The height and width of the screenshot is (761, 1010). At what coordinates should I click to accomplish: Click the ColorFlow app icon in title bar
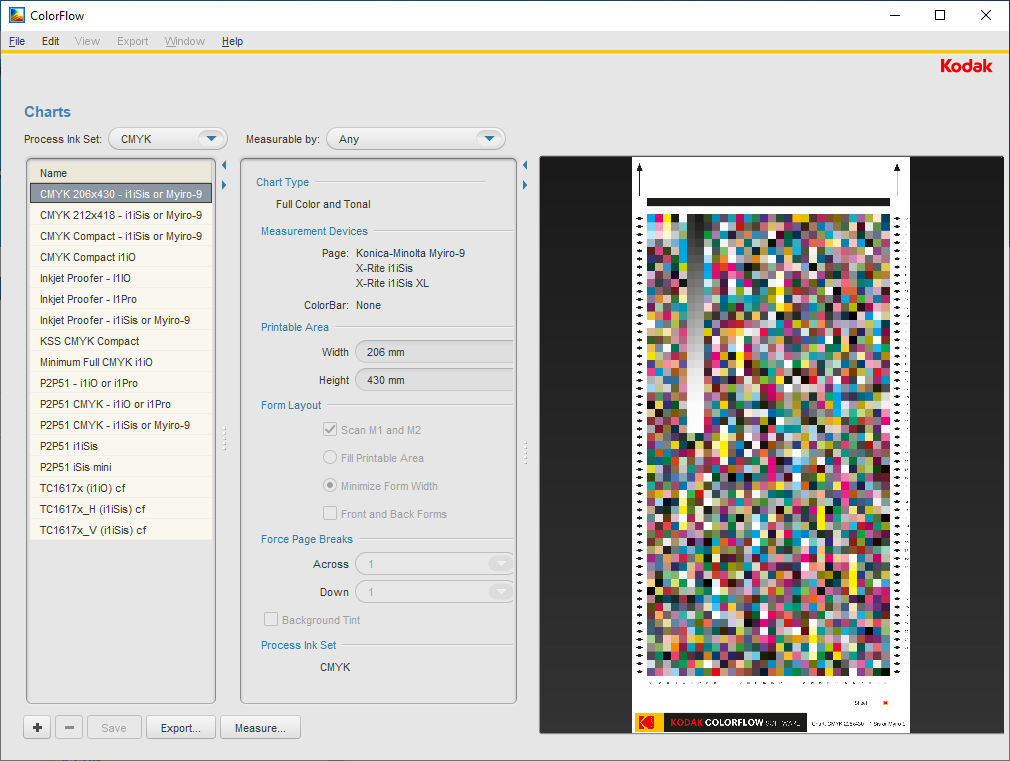point(17,15)
